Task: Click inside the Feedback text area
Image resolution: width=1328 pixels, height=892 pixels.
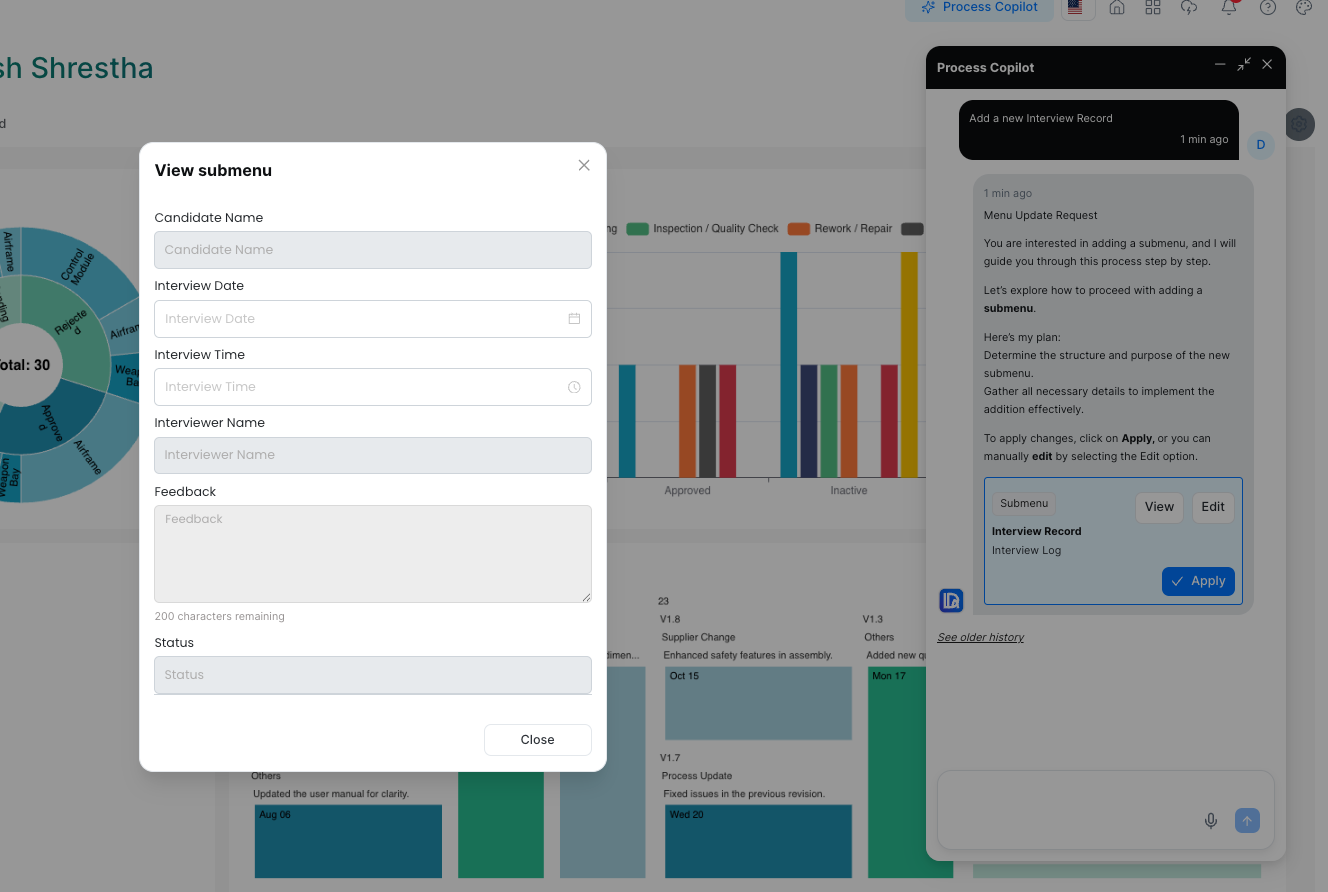Action: click(372, 553)
